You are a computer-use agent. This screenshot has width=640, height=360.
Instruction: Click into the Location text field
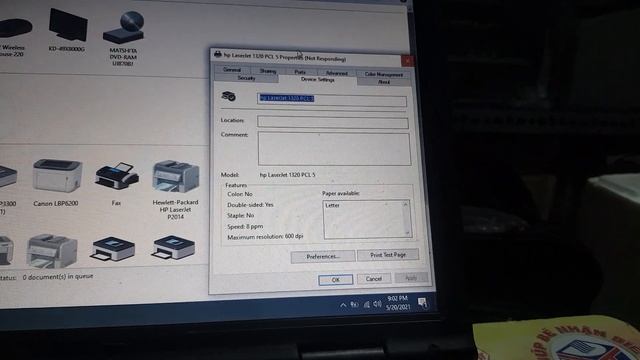[333, 122]
